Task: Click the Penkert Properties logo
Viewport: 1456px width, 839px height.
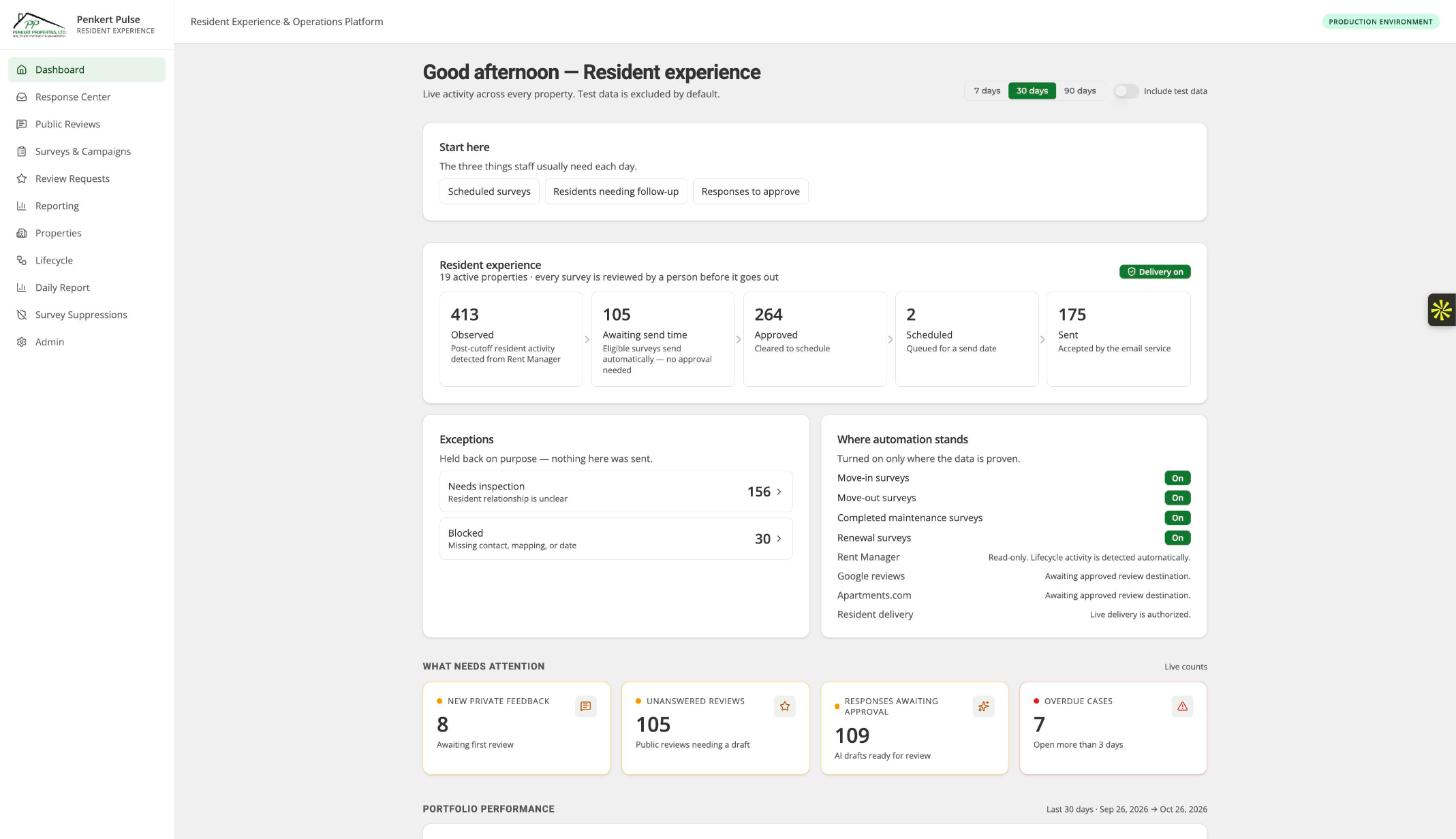Action: 39,24
